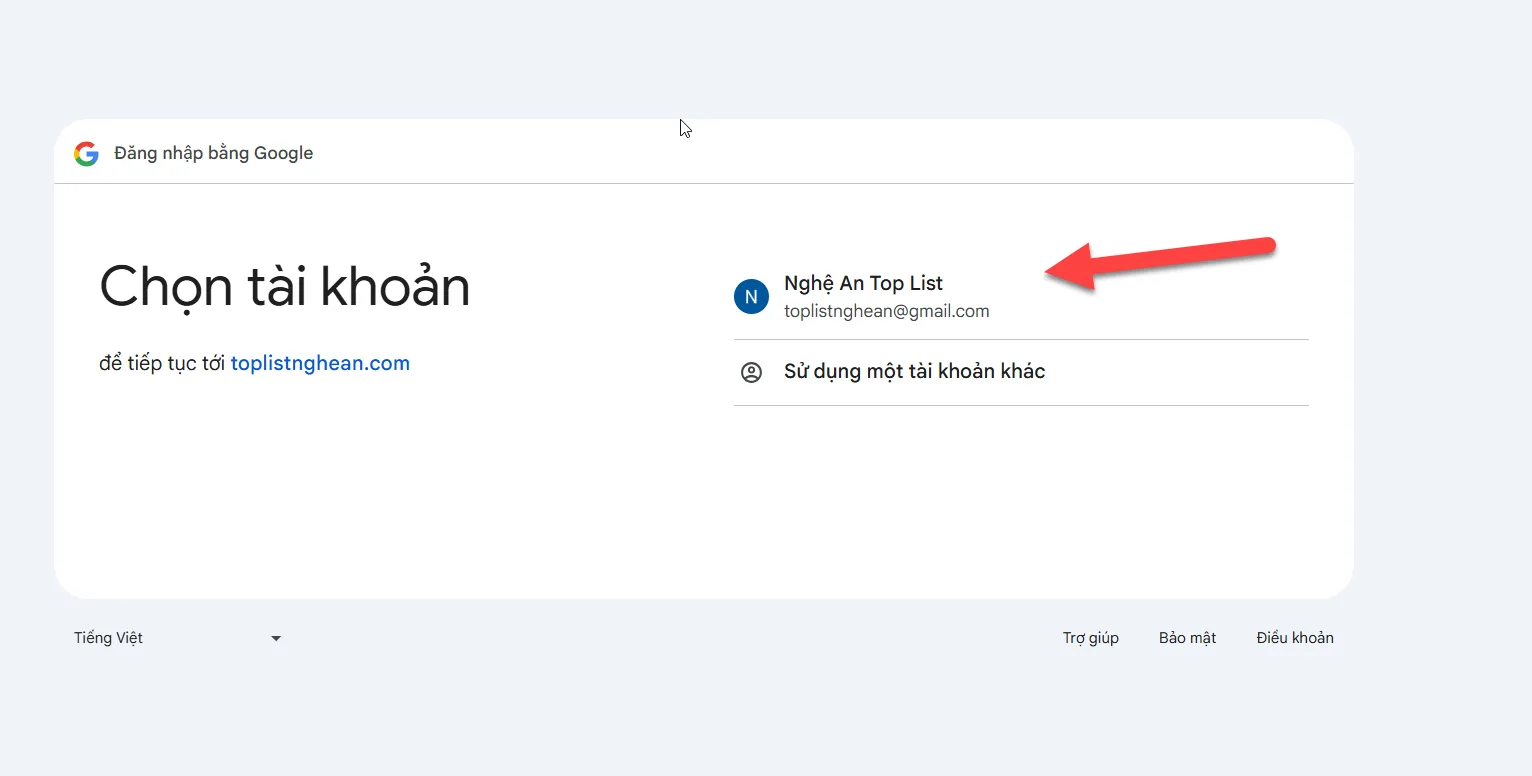Open the Bảo mật privacy link

[x=1187, y=638]
